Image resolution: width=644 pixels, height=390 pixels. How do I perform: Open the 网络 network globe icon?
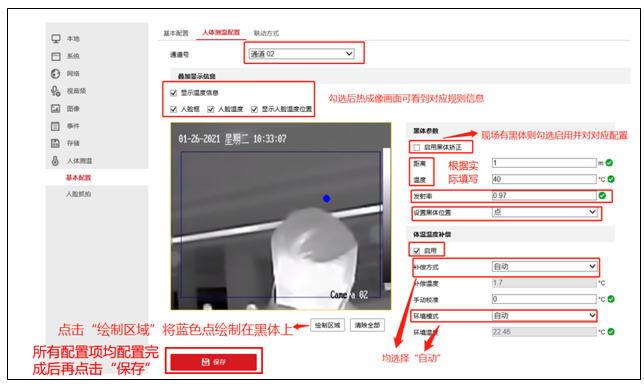pyautogui.click(x=56, y=73)
